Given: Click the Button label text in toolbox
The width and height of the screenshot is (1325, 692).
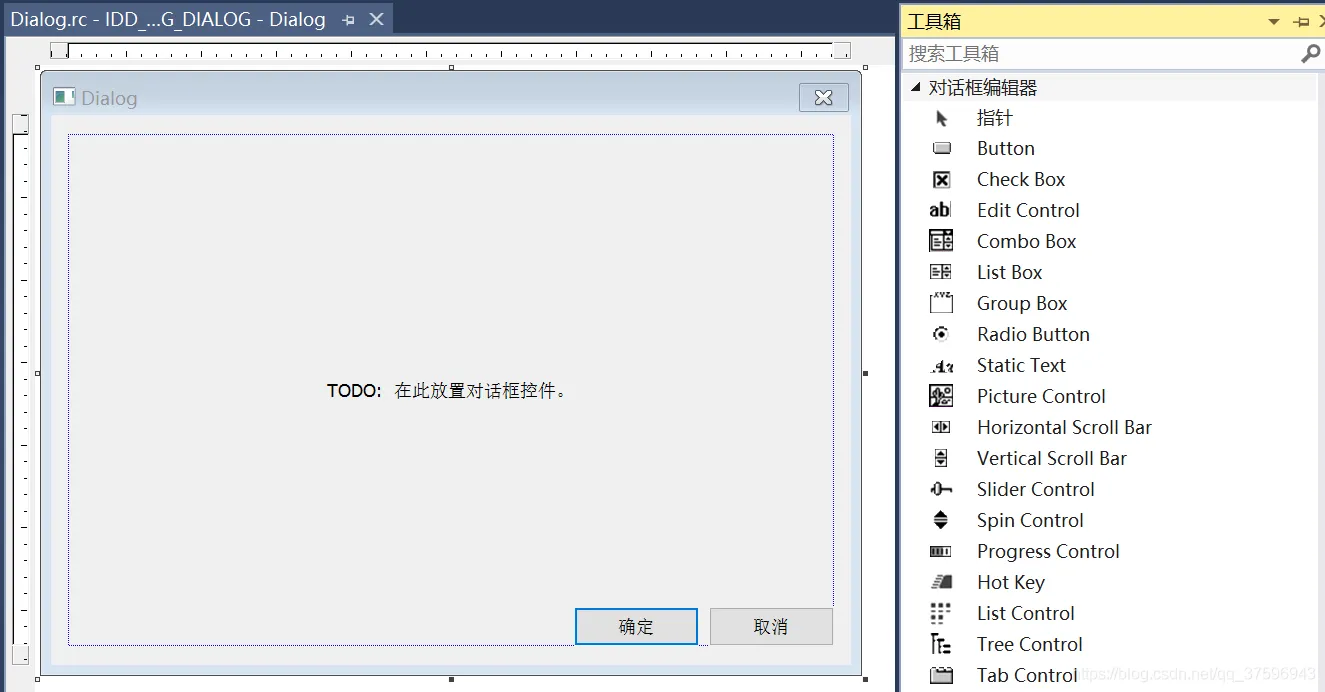Looking at the screenshot, I should [x=1006, y=148].
